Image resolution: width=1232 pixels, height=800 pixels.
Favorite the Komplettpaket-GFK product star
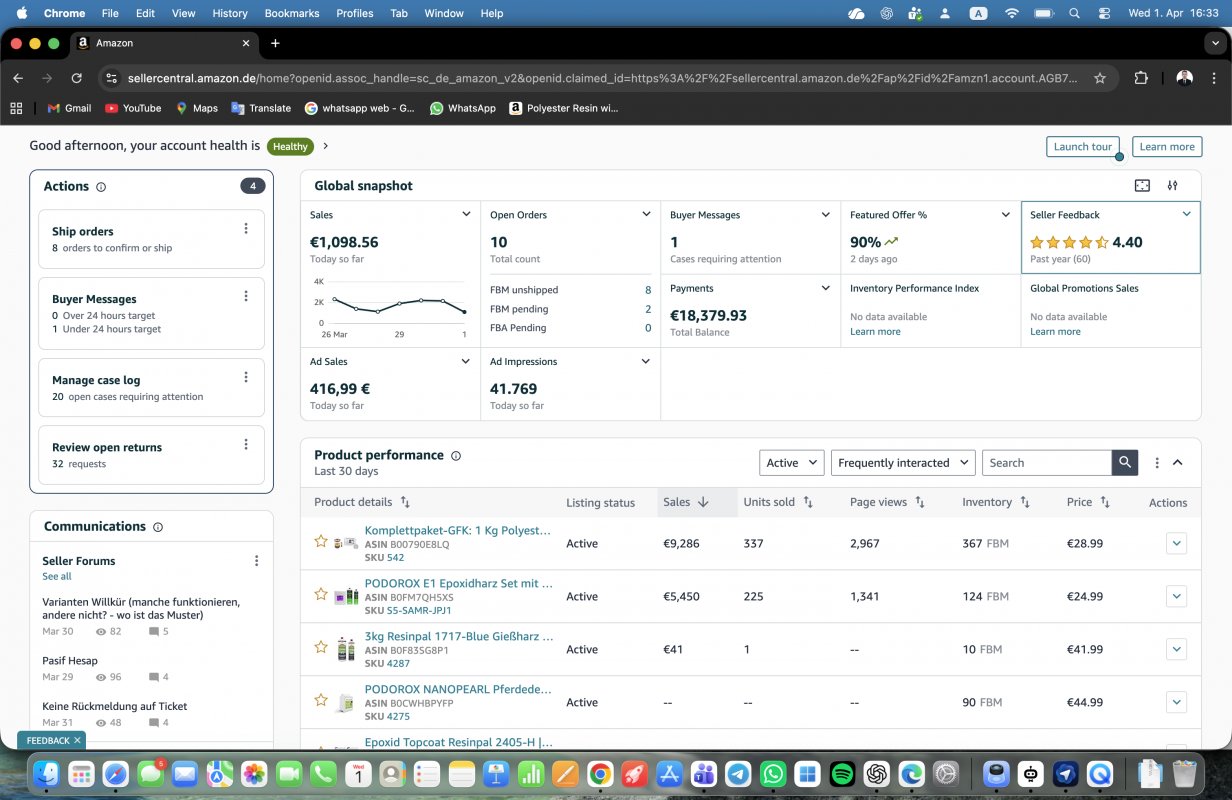(321, 541)
